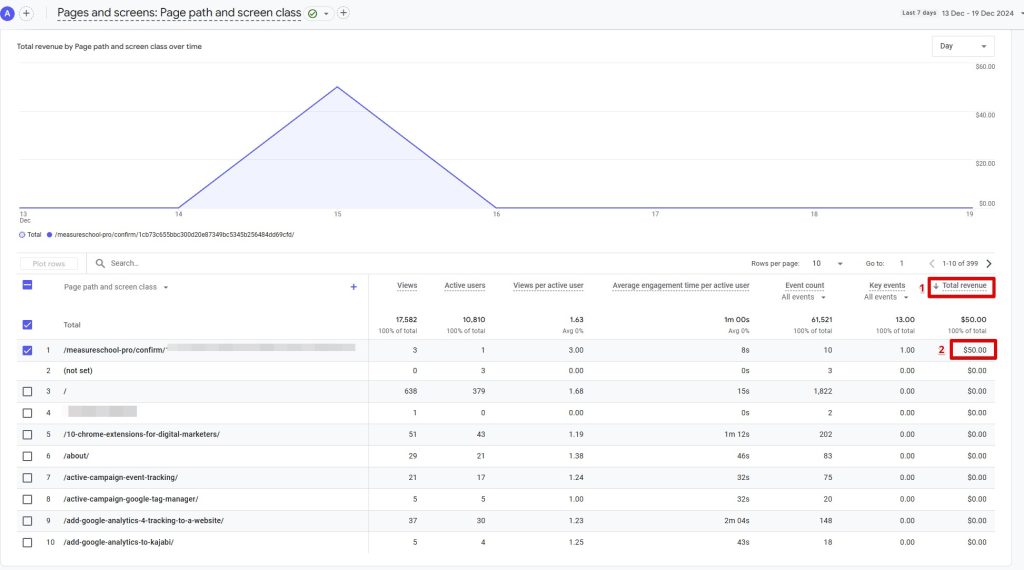The image size is (1024, 570).
Task: Click the blue plus to add a dimension column
Action: click(353, 287)
